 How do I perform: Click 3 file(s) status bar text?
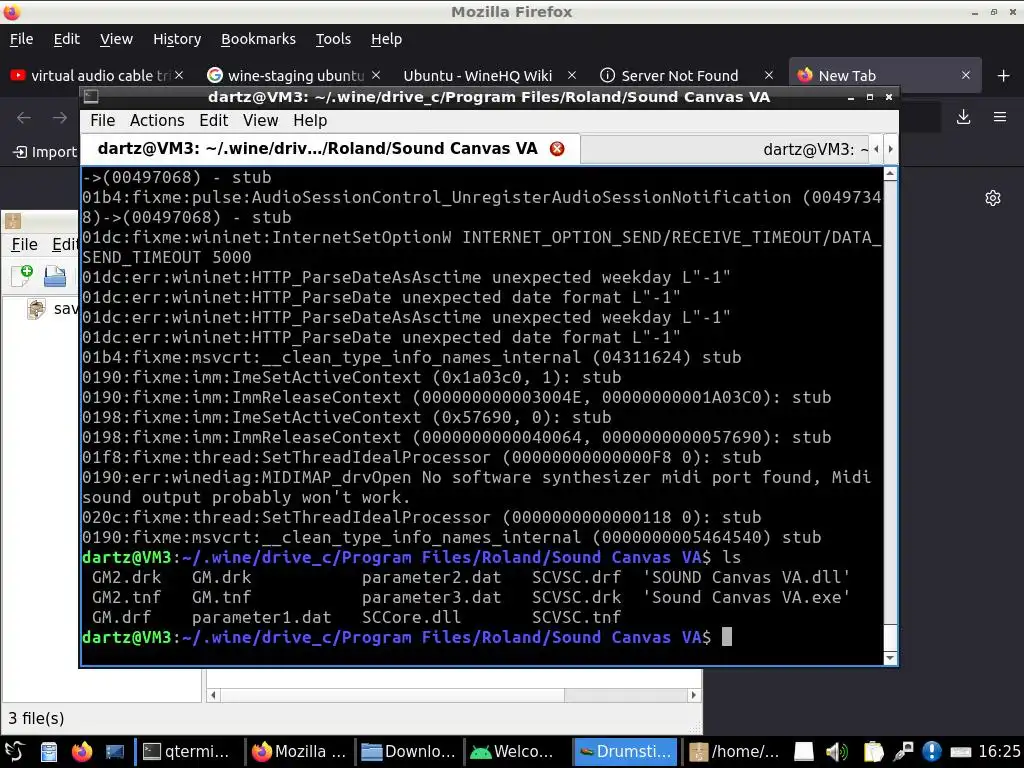[37, 718]
